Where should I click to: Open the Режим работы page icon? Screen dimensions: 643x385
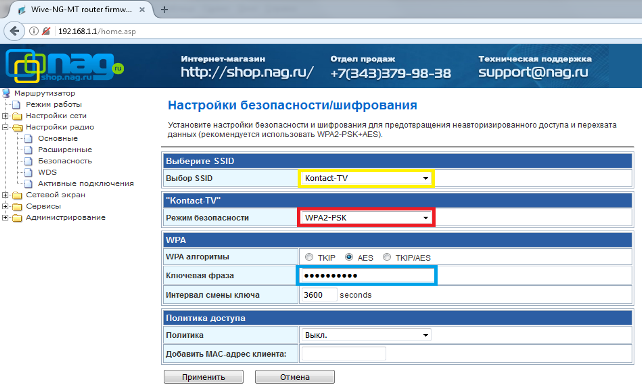(x=16, y=105)
